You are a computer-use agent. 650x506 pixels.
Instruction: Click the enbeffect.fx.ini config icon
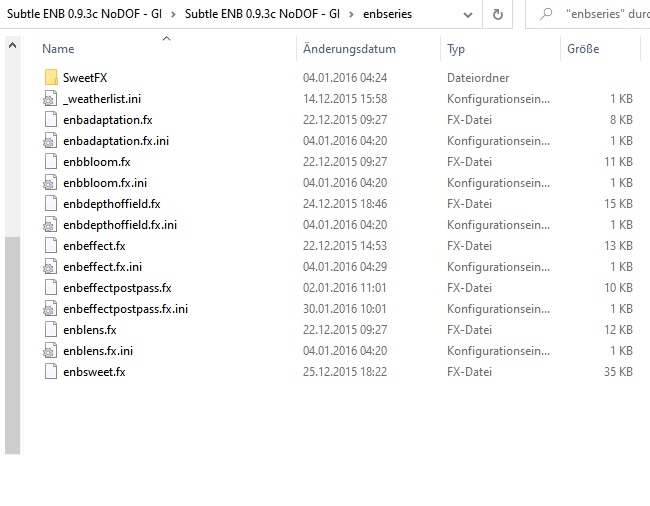[x=51, y=267]
